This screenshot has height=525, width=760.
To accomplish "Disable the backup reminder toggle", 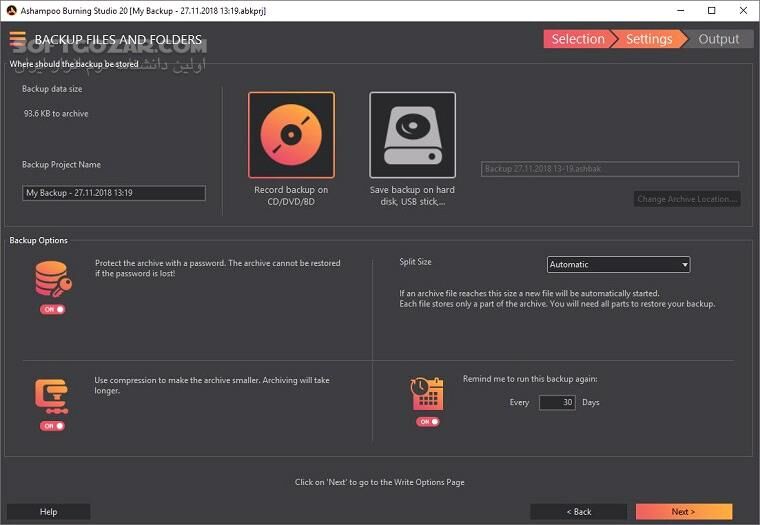I will (x=428, y=422).
